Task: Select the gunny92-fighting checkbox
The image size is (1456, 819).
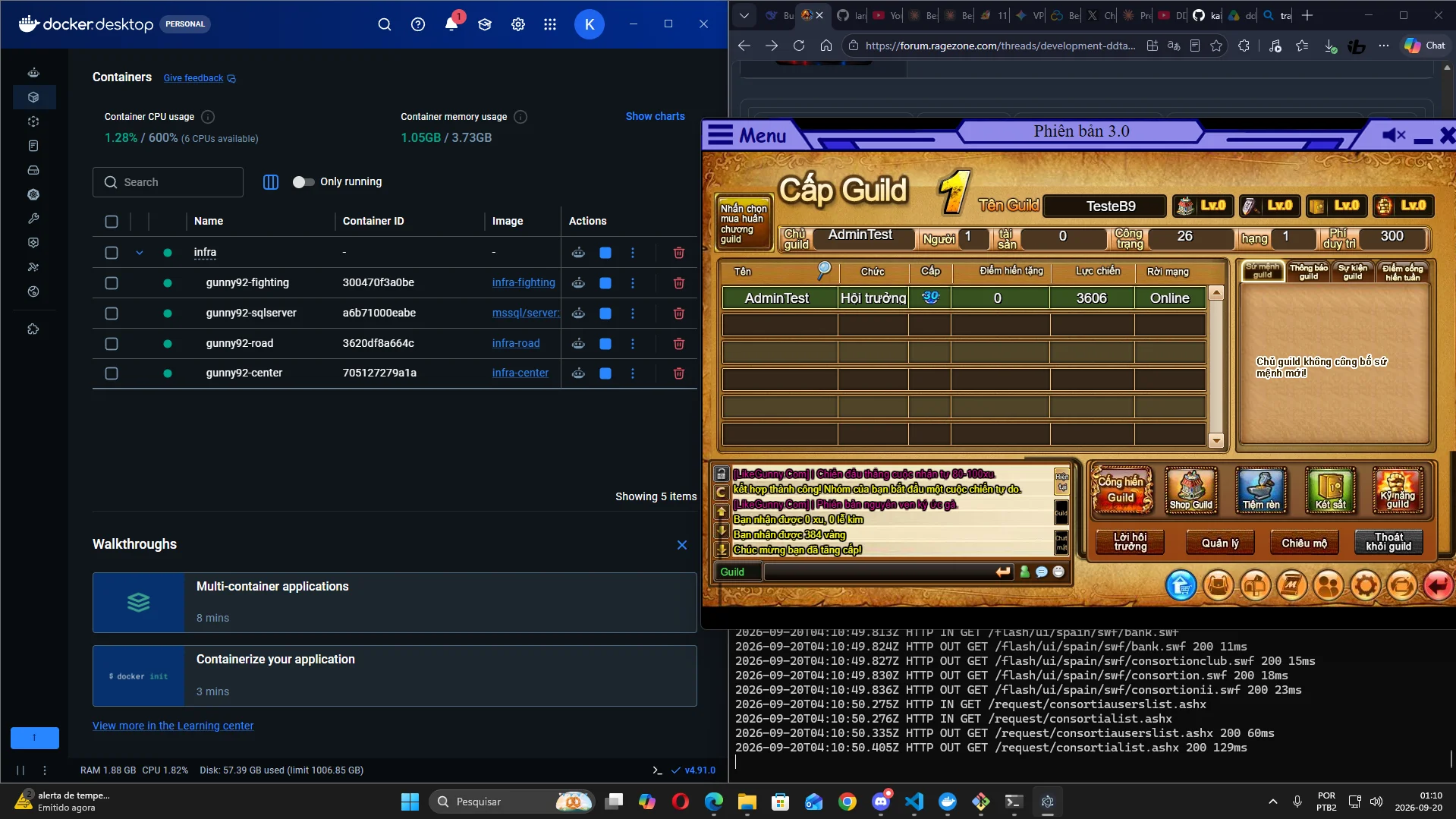Action: (x=112, y=283)
